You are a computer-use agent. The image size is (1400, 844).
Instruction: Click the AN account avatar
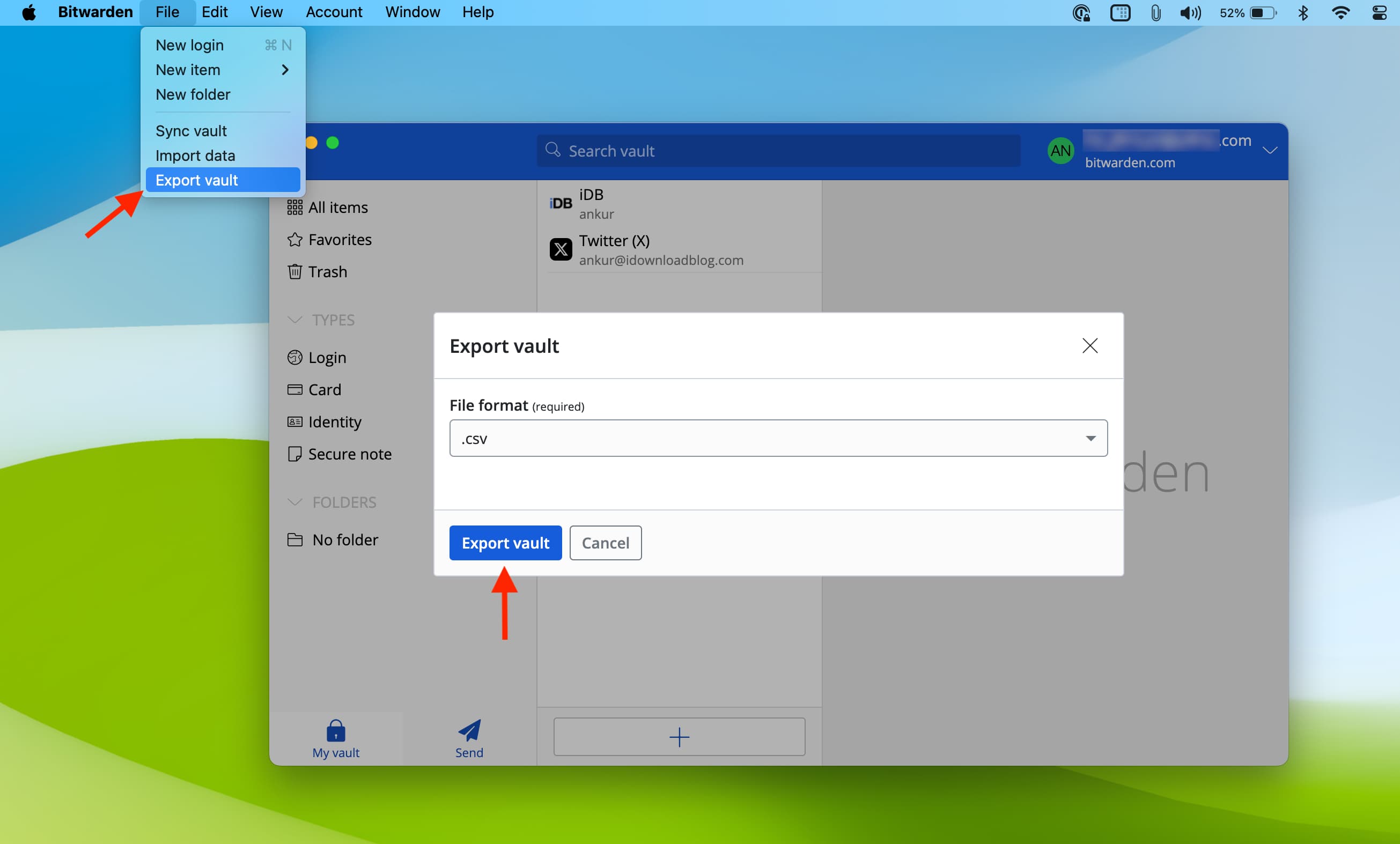tap(1060, 151)
